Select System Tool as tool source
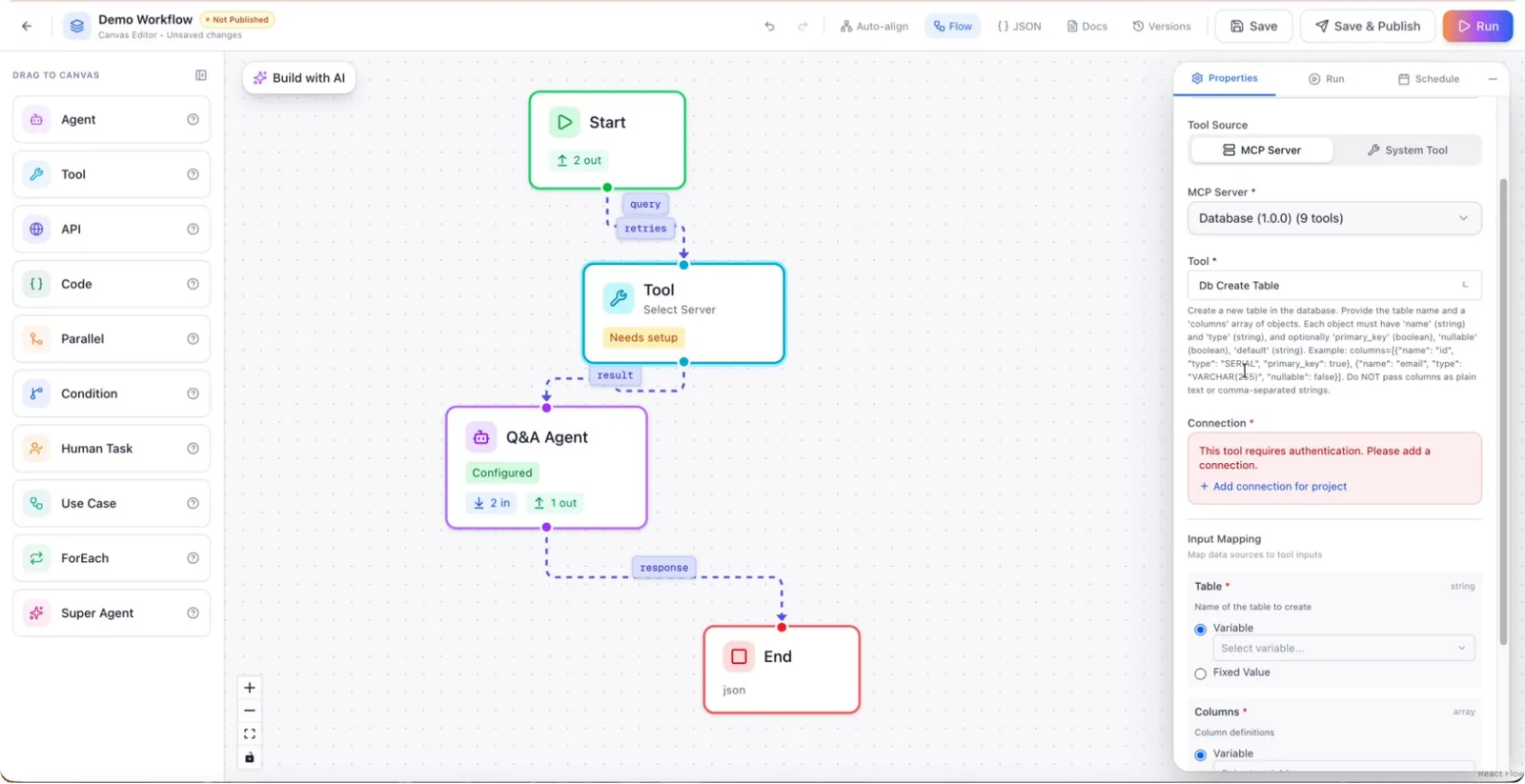Screen dimensions: 1525x784 pyautogui.click(x=1407, y=151)
